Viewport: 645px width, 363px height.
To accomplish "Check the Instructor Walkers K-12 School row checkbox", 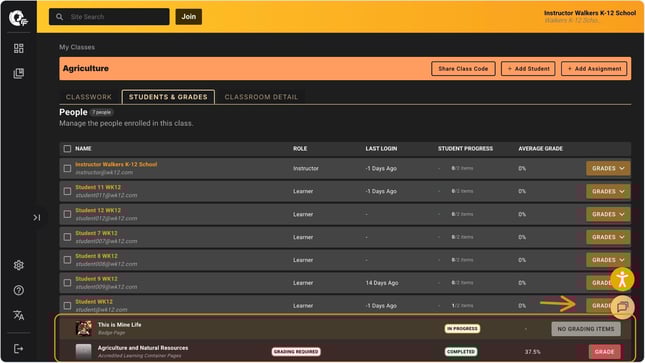I will pos(67,168).
